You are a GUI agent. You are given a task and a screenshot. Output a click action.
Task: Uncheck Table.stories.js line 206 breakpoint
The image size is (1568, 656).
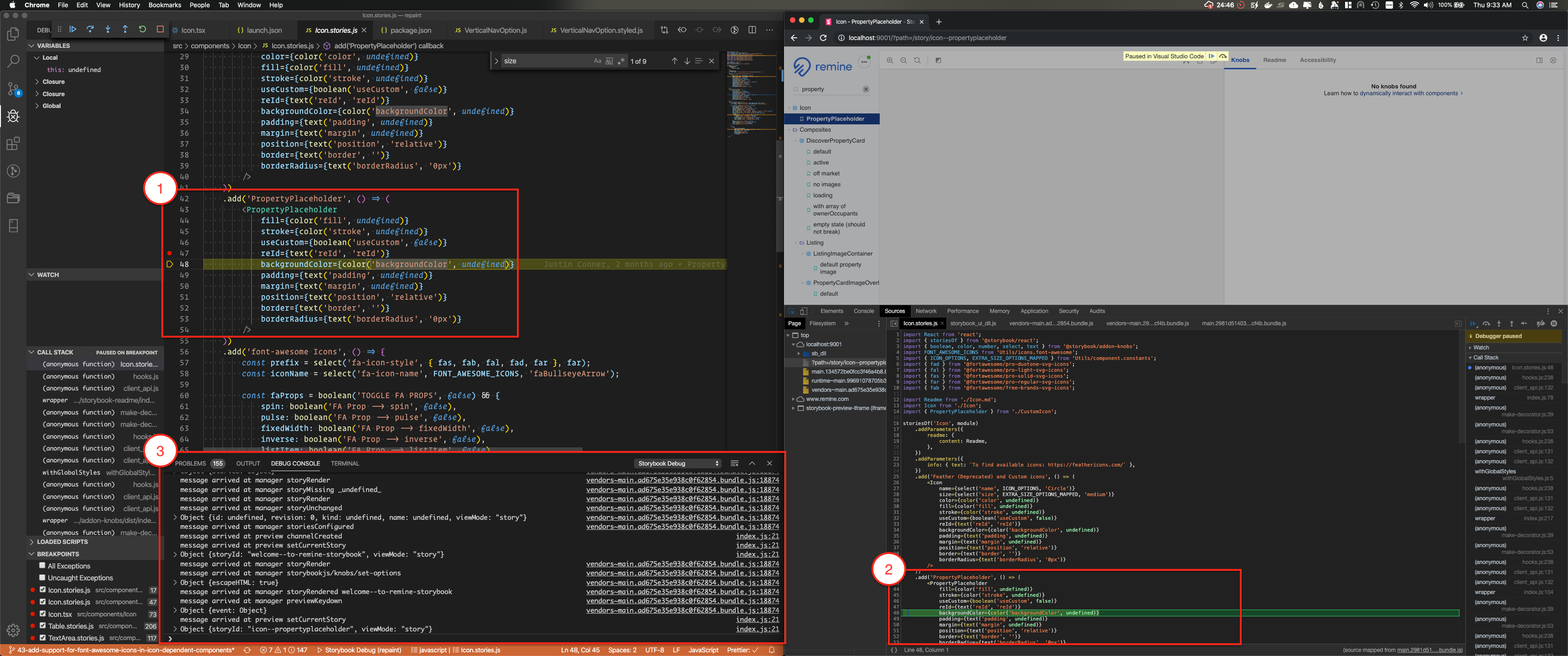pos(42,625)
